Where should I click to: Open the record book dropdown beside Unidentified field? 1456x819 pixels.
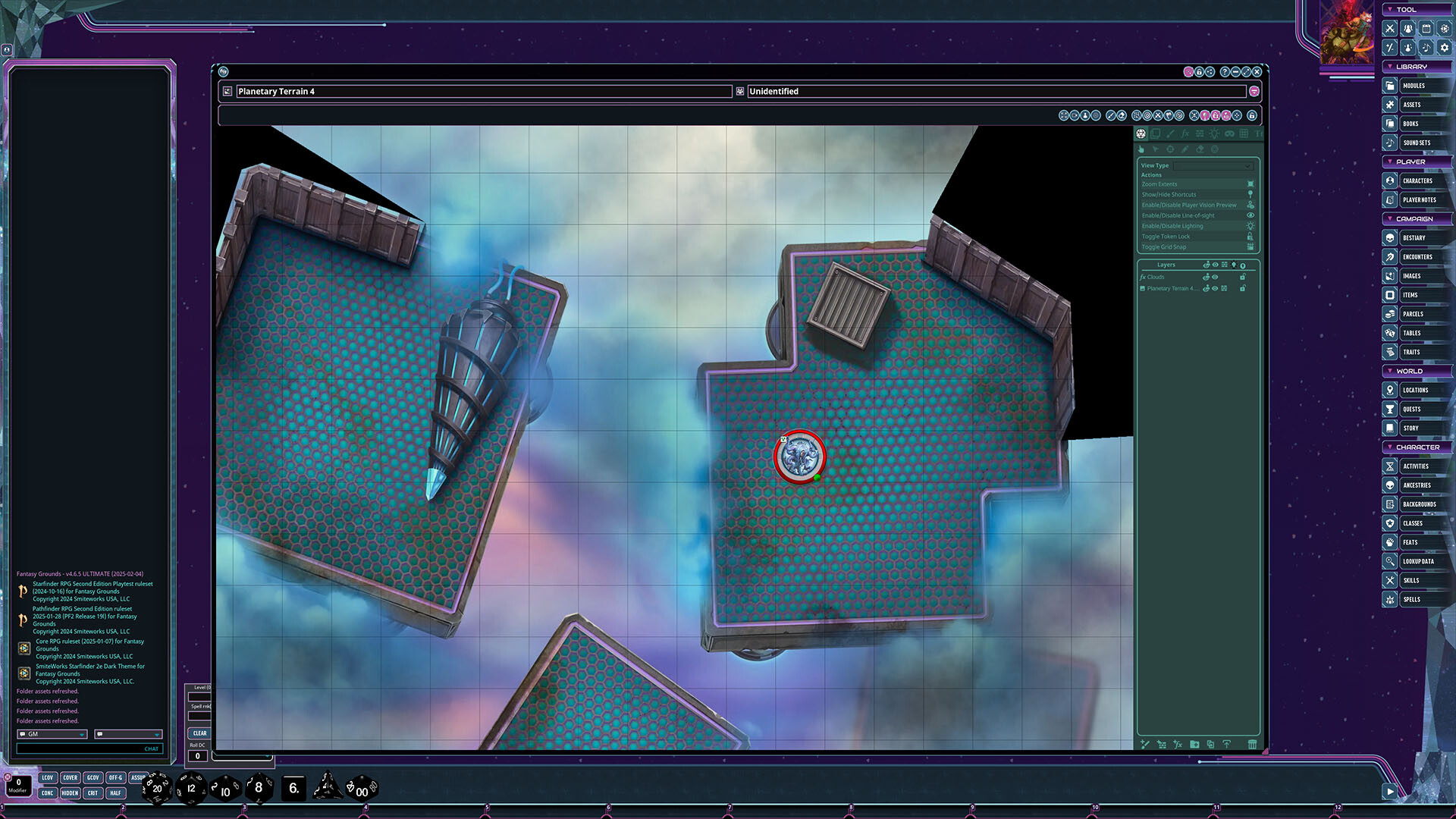click(739, 91)
